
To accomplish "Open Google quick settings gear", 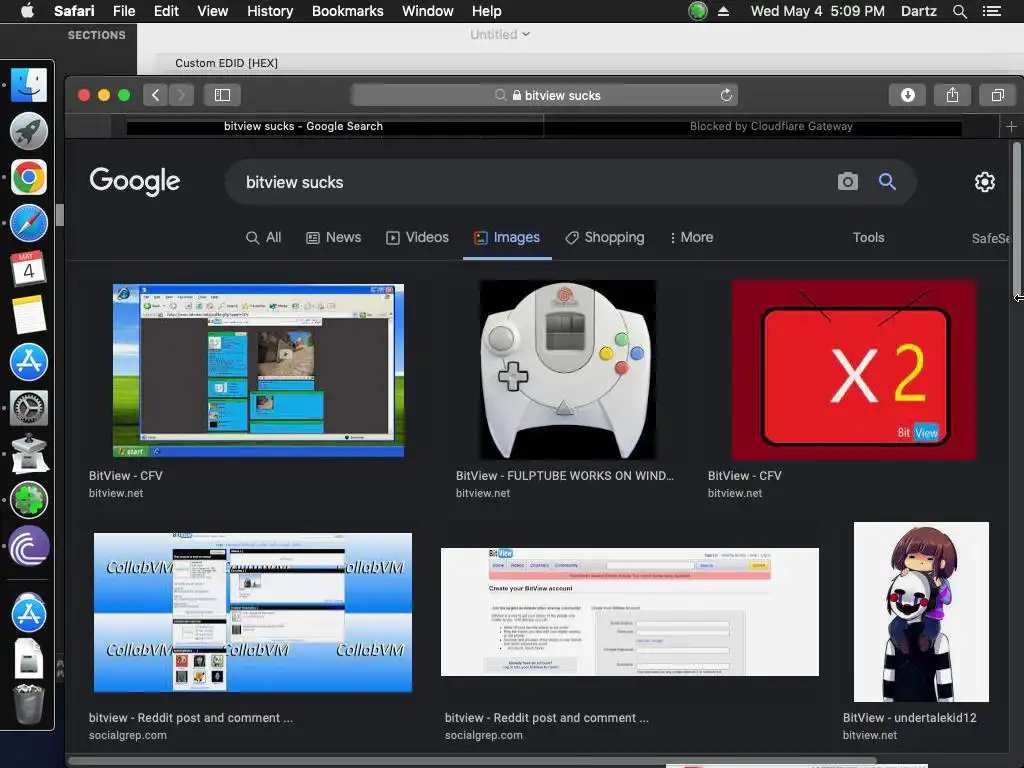I will (x=985, y=182).
